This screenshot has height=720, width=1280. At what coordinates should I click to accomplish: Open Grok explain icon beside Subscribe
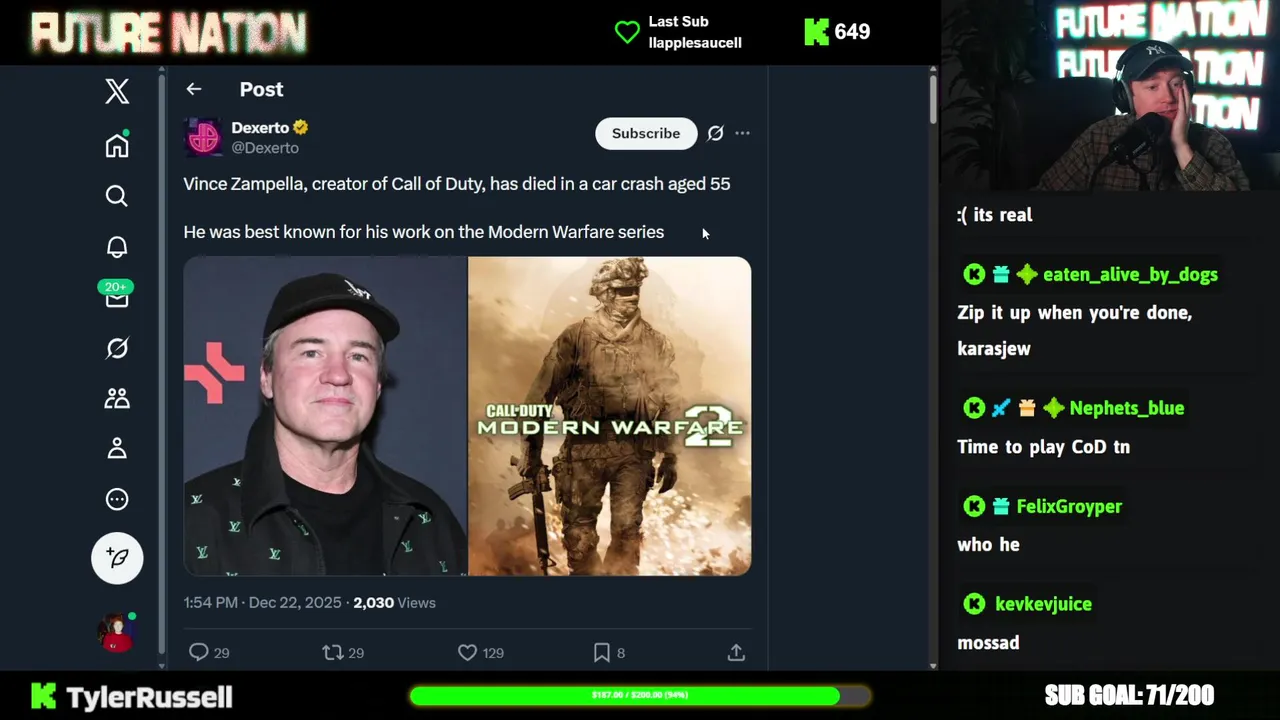(x=715, y=133)
